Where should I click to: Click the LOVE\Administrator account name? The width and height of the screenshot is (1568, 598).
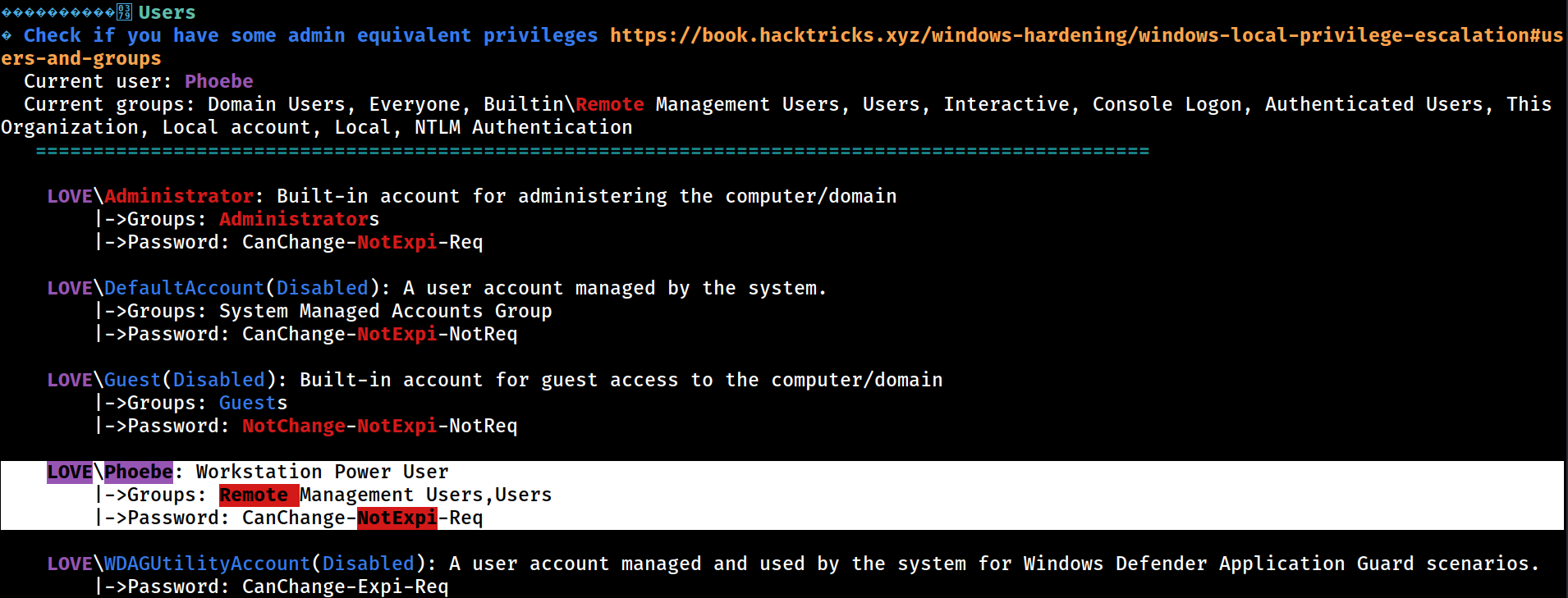coord(150,196)
